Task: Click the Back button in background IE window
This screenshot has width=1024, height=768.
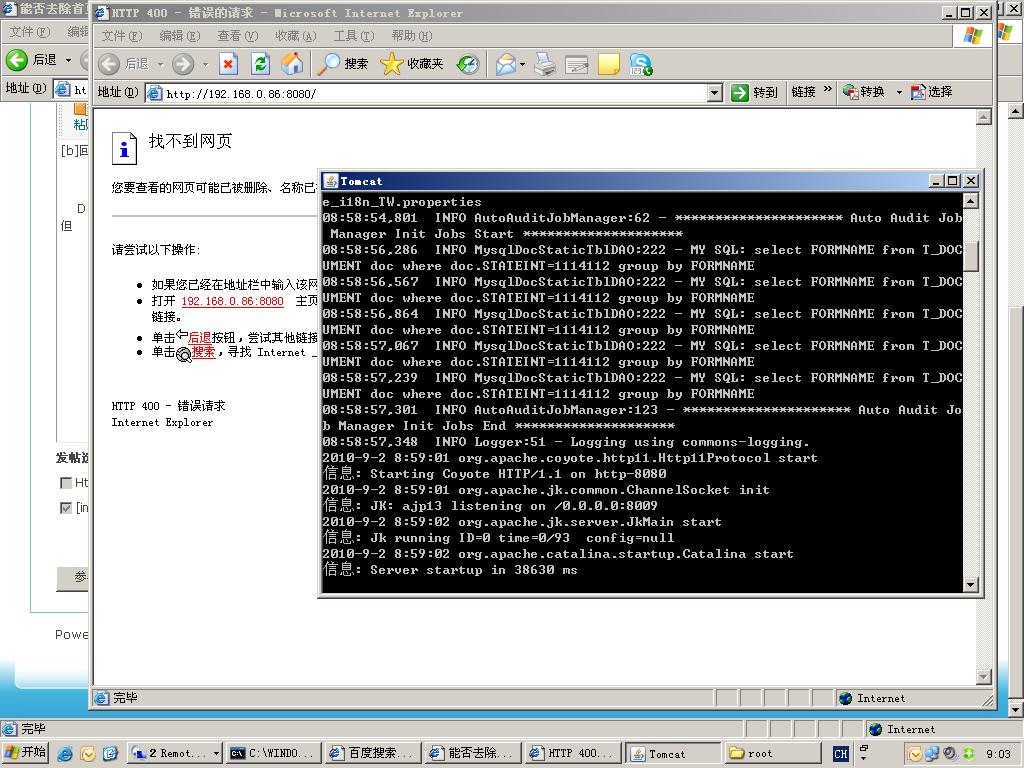Action: coord(32,60)
